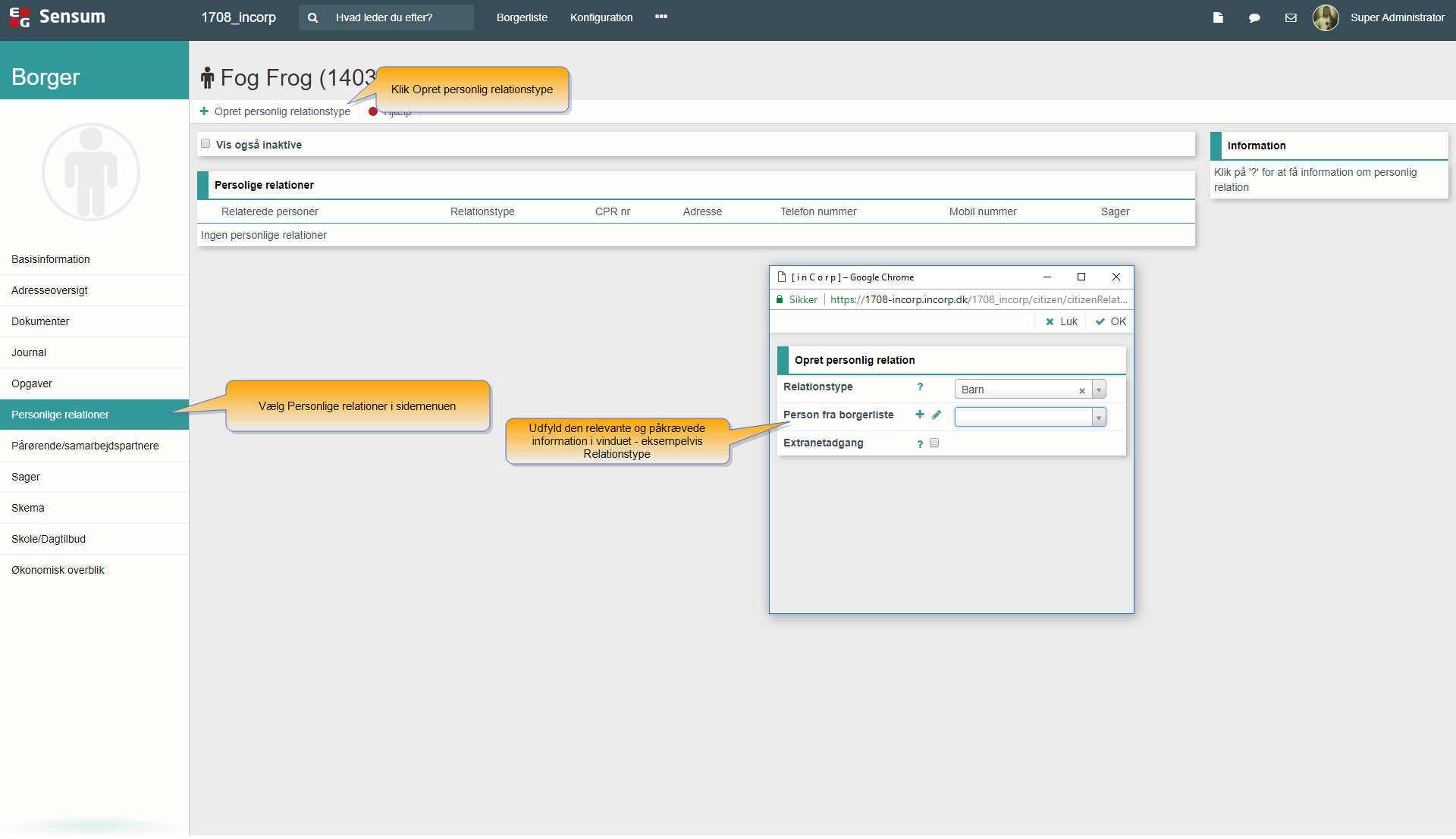
Task: Click the search magnifier icon
Action: (x=312, y=17)
